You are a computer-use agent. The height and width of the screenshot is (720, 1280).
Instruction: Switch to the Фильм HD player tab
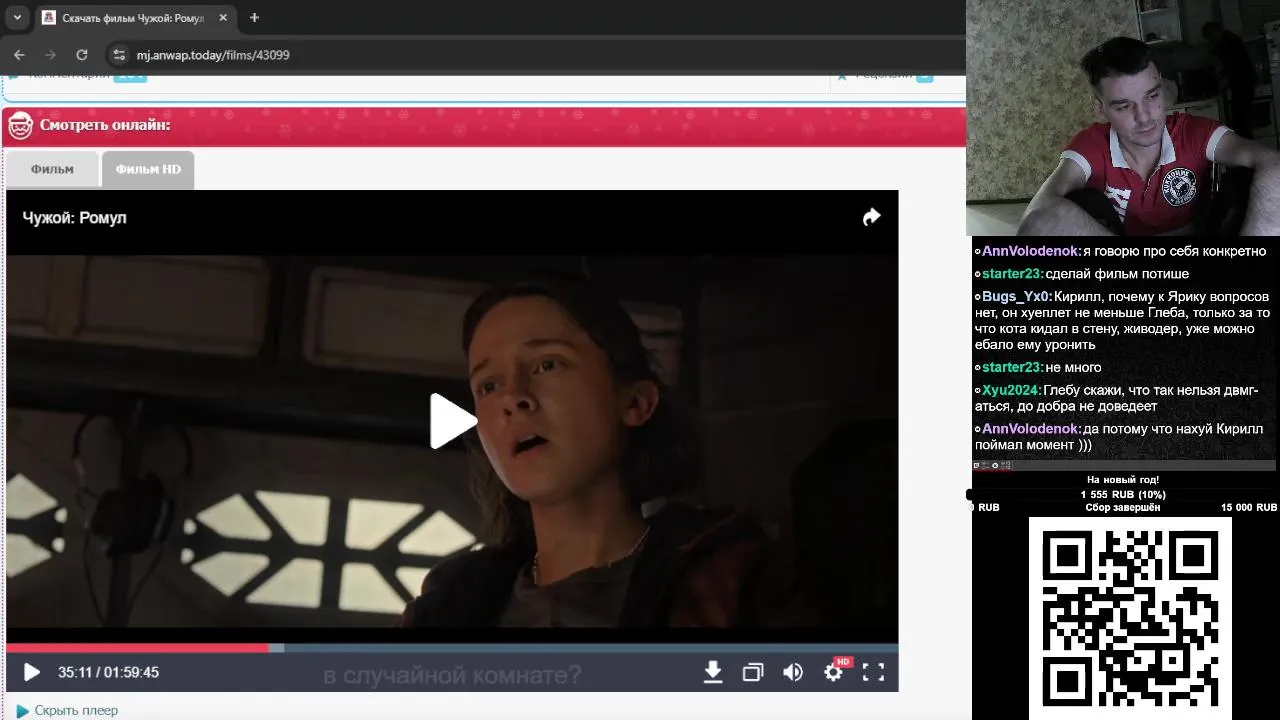coord(148,169)
